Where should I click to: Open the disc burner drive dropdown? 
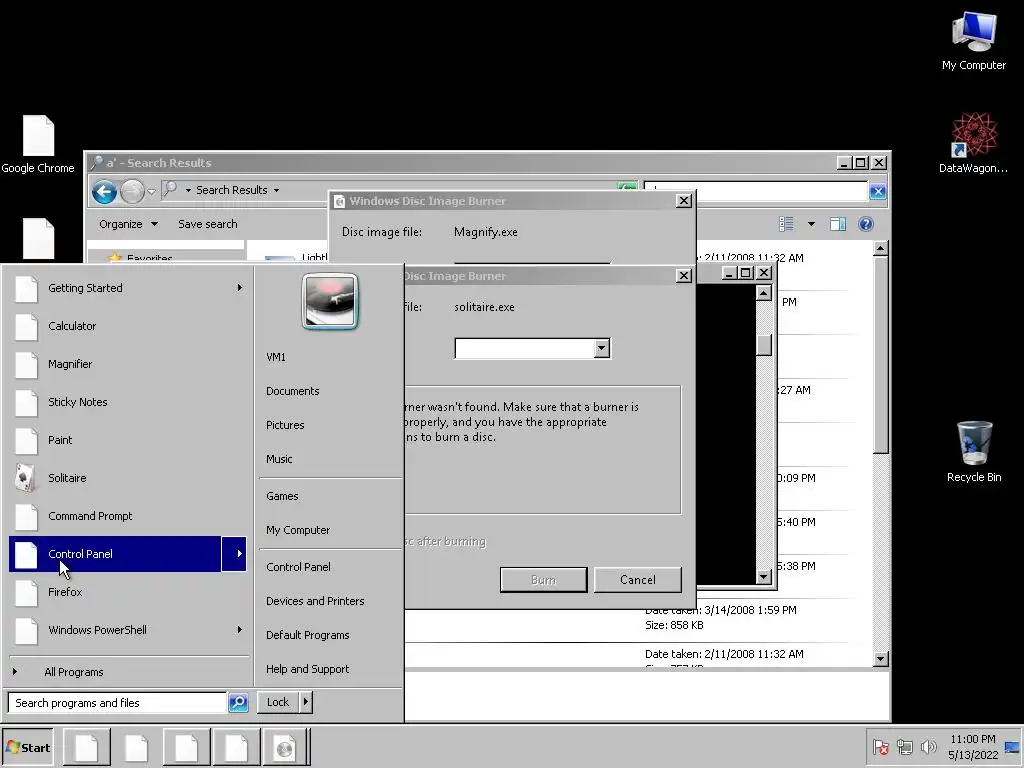601,348
